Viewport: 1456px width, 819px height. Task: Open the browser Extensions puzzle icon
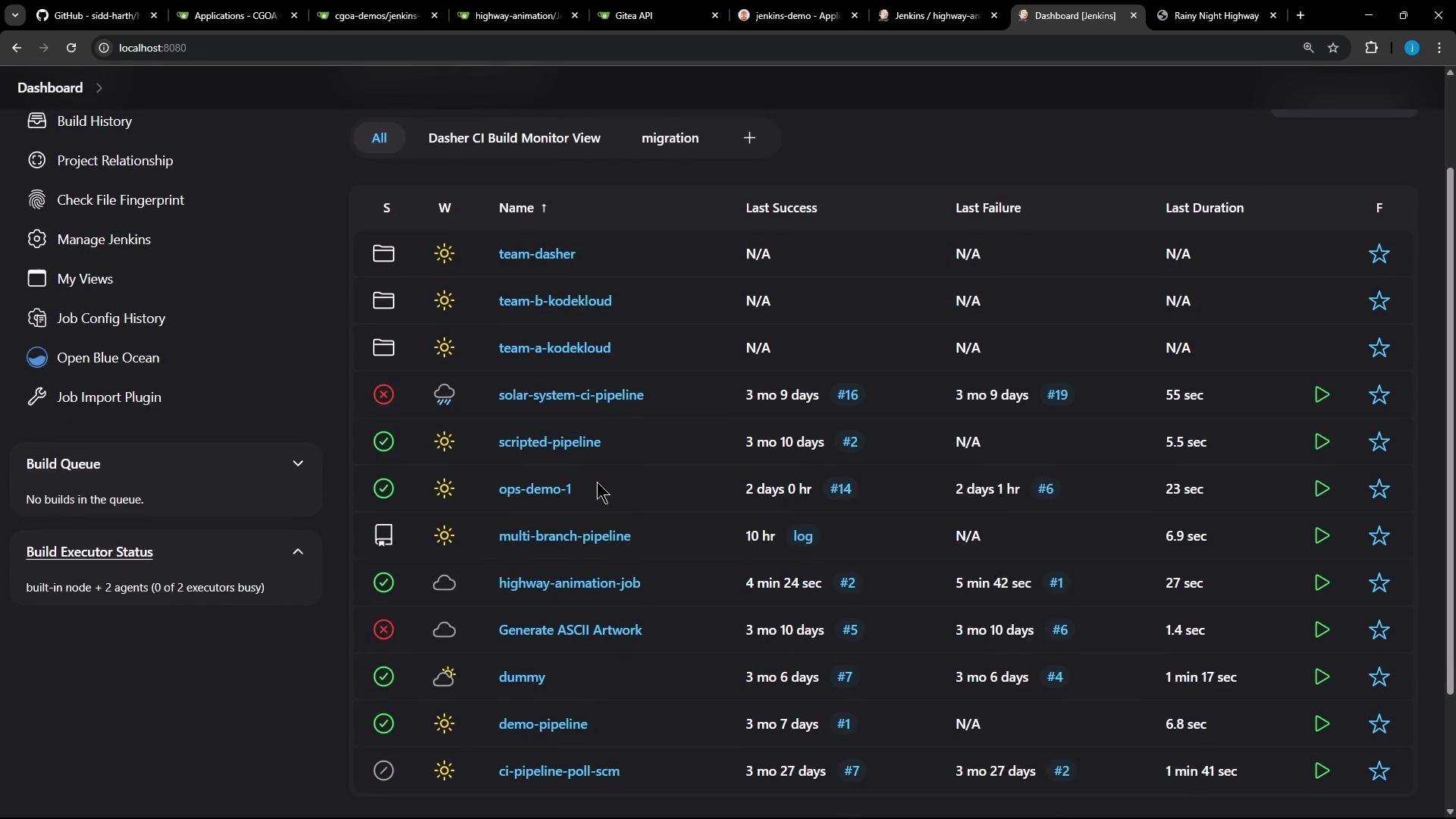(1371, 48)
